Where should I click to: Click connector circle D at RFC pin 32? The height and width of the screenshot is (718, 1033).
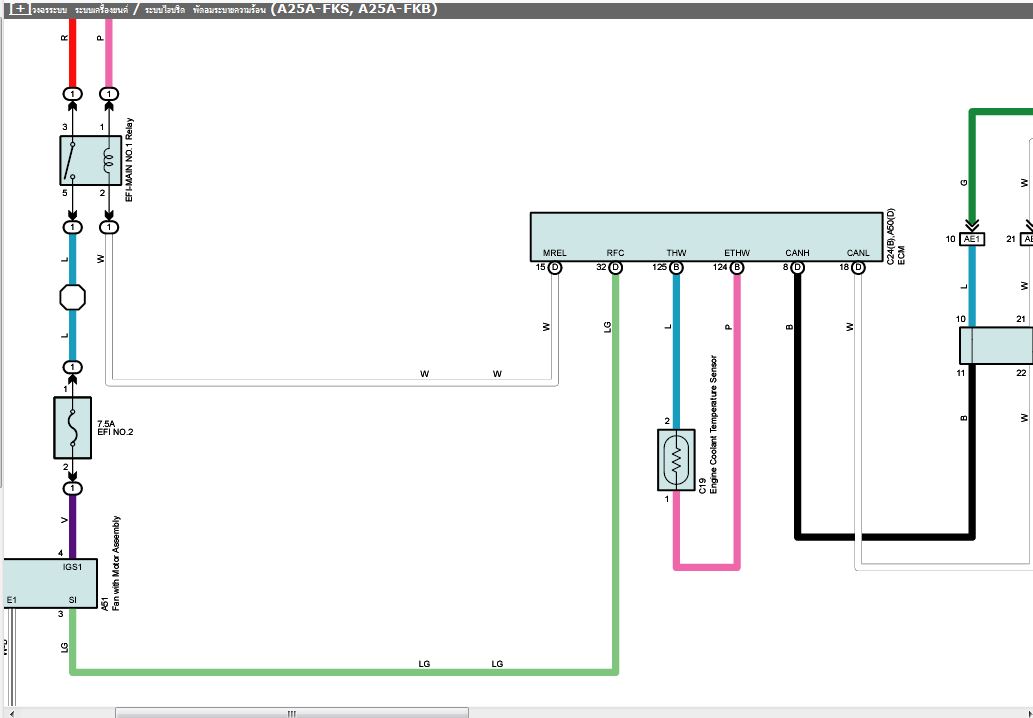[615, 268]
